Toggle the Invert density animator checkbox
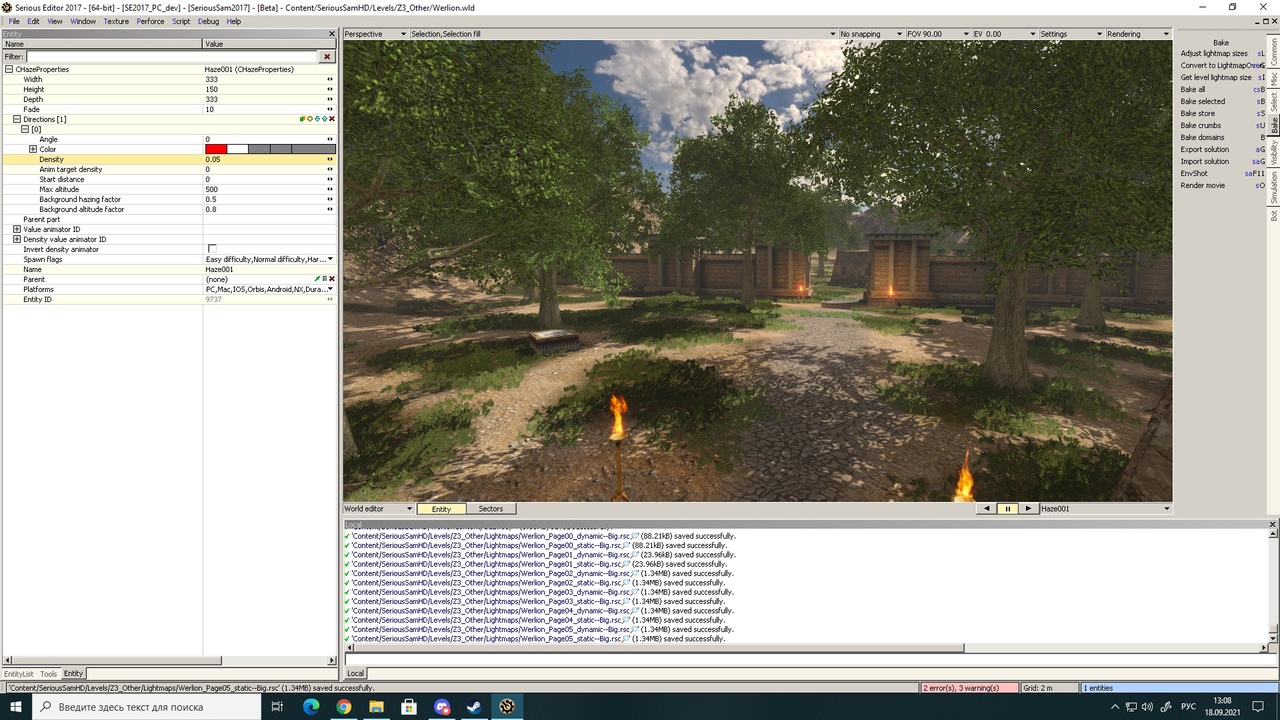The height and width of the screenshot is (720, 1280). pos(211,249)
